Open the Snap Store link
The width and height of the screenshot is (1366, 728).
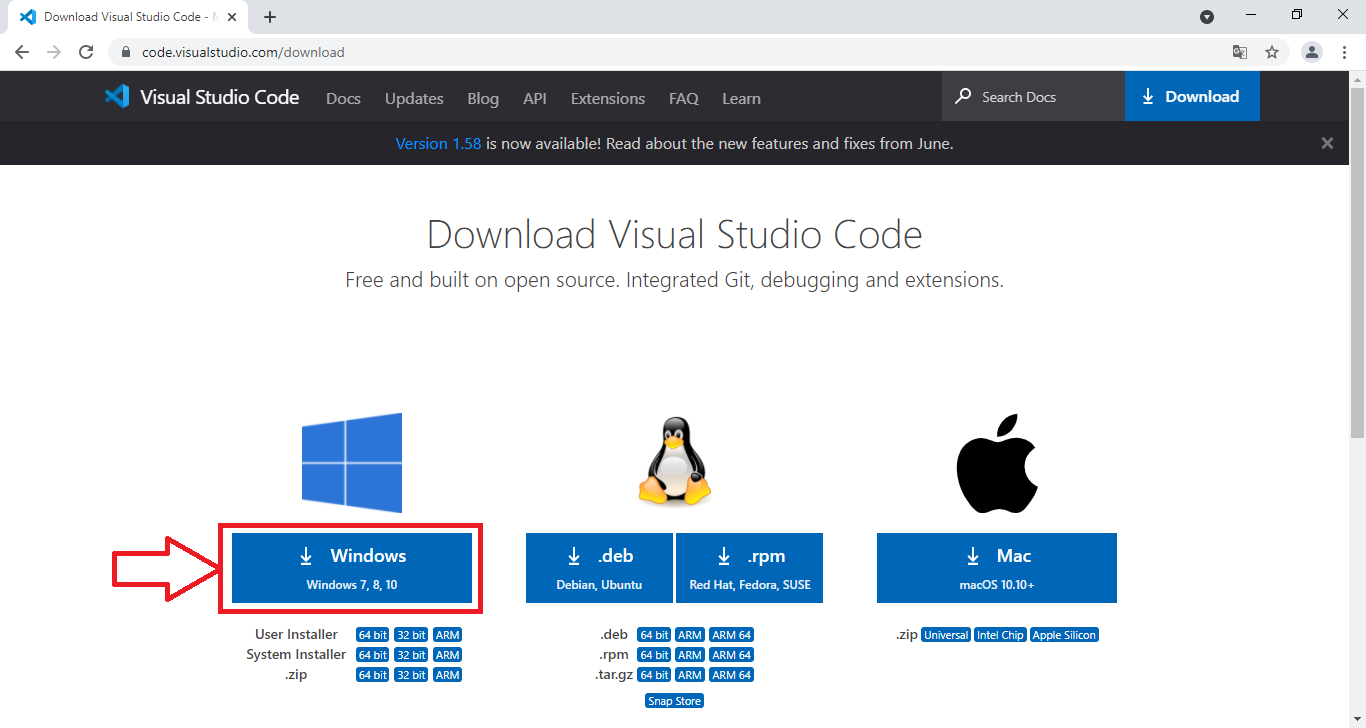click(x=675, y=701)
